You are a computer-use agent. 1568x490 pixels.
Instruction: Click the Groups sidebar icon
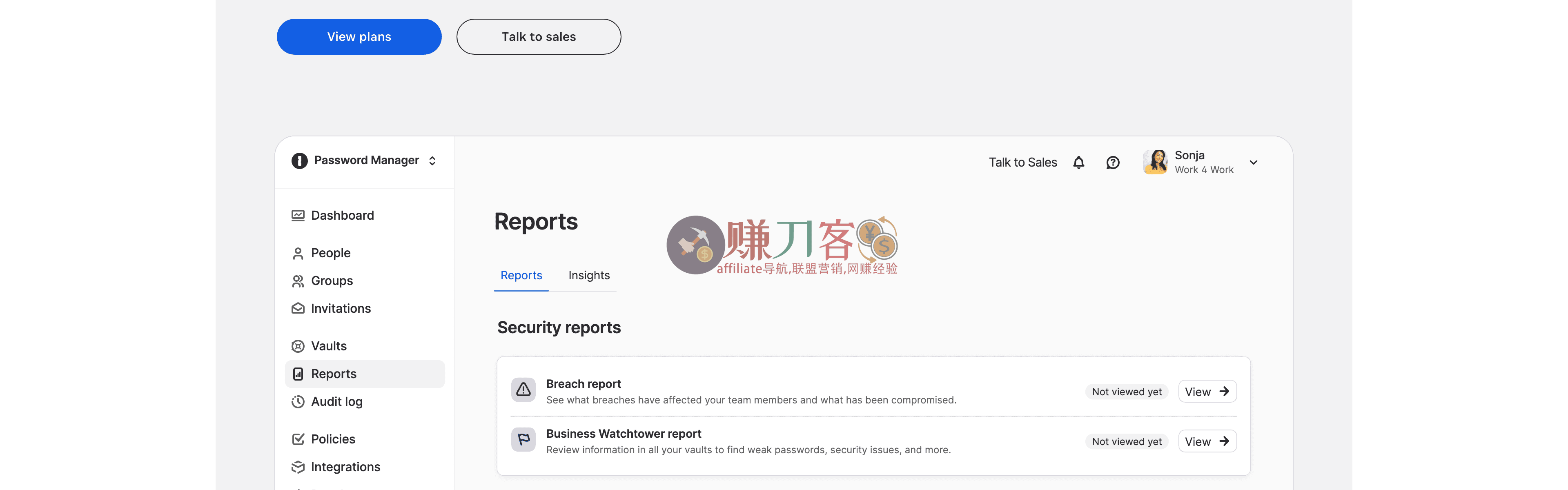point(298,281)
